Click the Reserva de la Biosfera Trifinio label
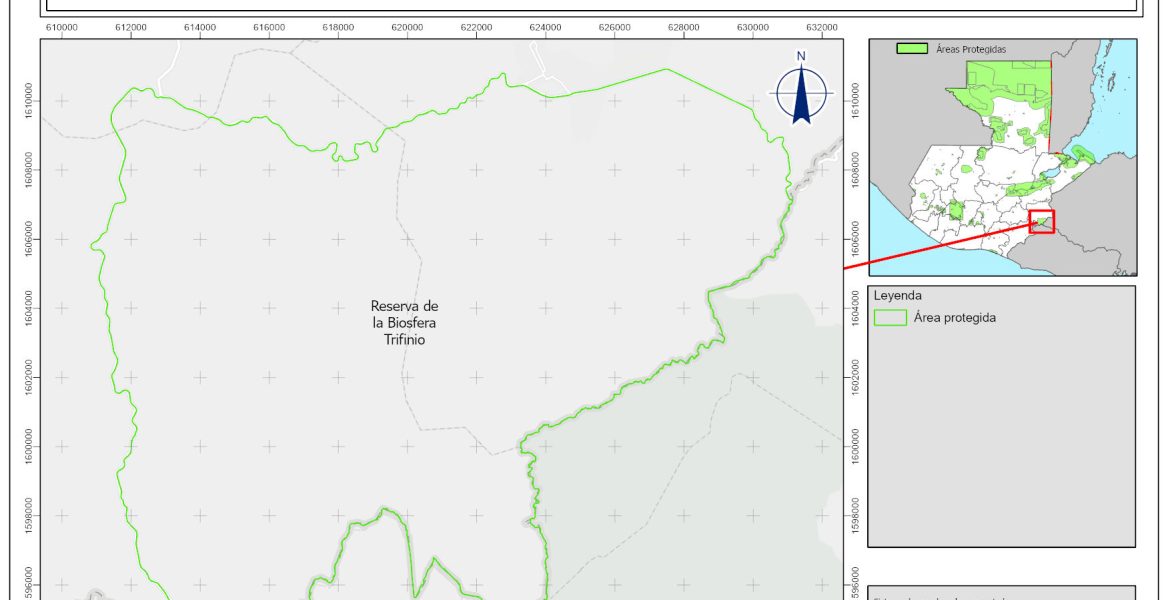Screen dimensions: 1170x600 point(404,322)
